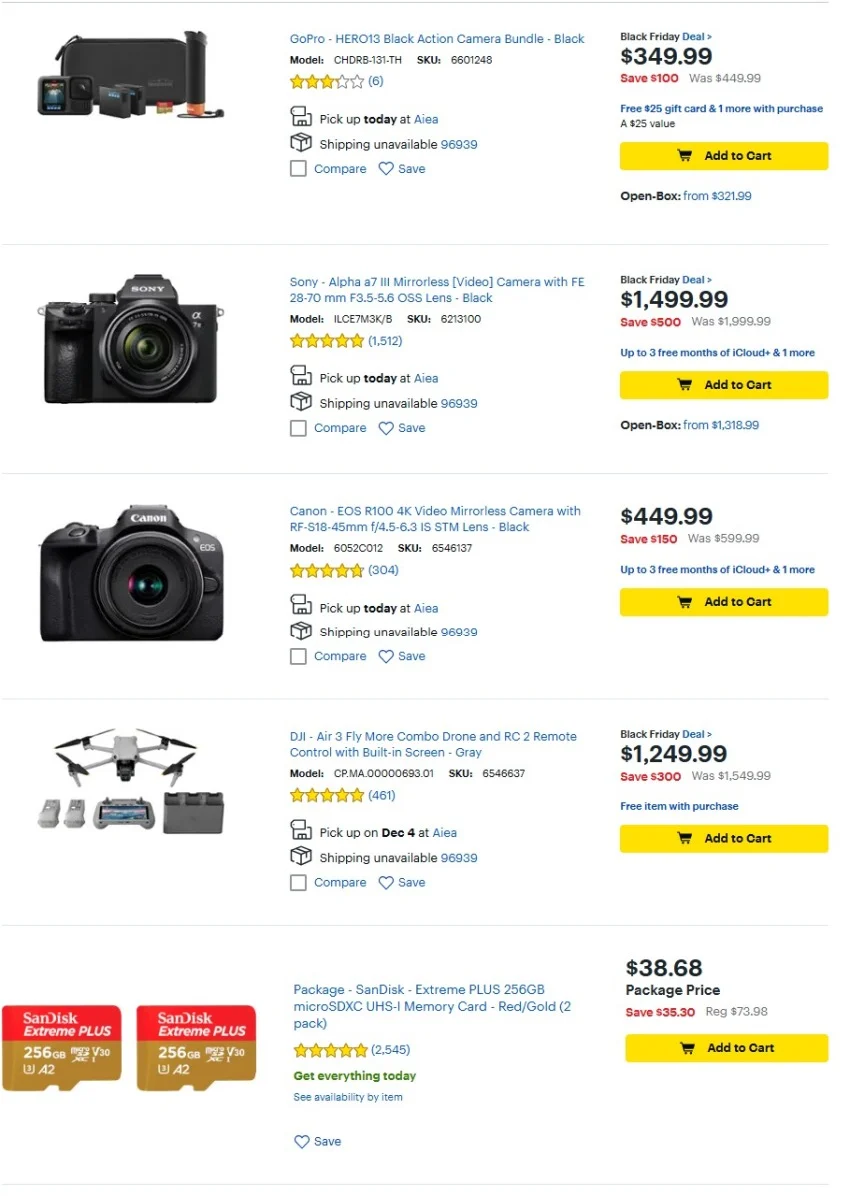The height and width of the screenshot is (1196, 850).
Task: Click star rating of the GoPro HERO13 bundle
Action: 327,81
